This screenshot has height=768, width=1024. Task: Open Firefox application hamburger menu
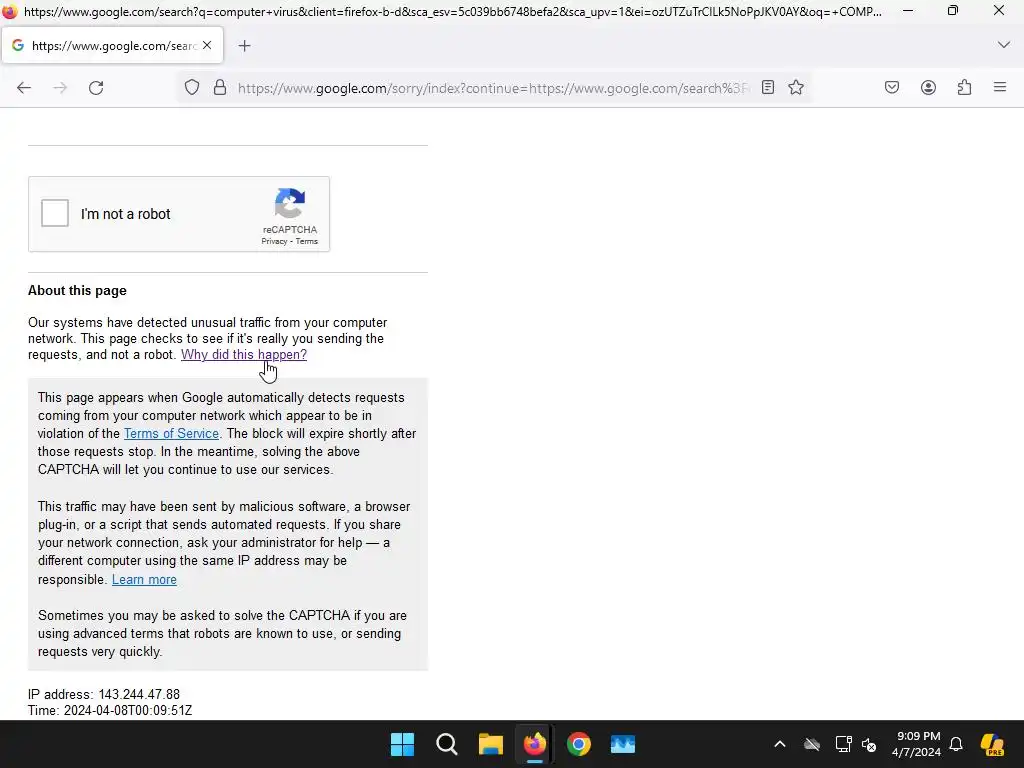(1000, 88)
